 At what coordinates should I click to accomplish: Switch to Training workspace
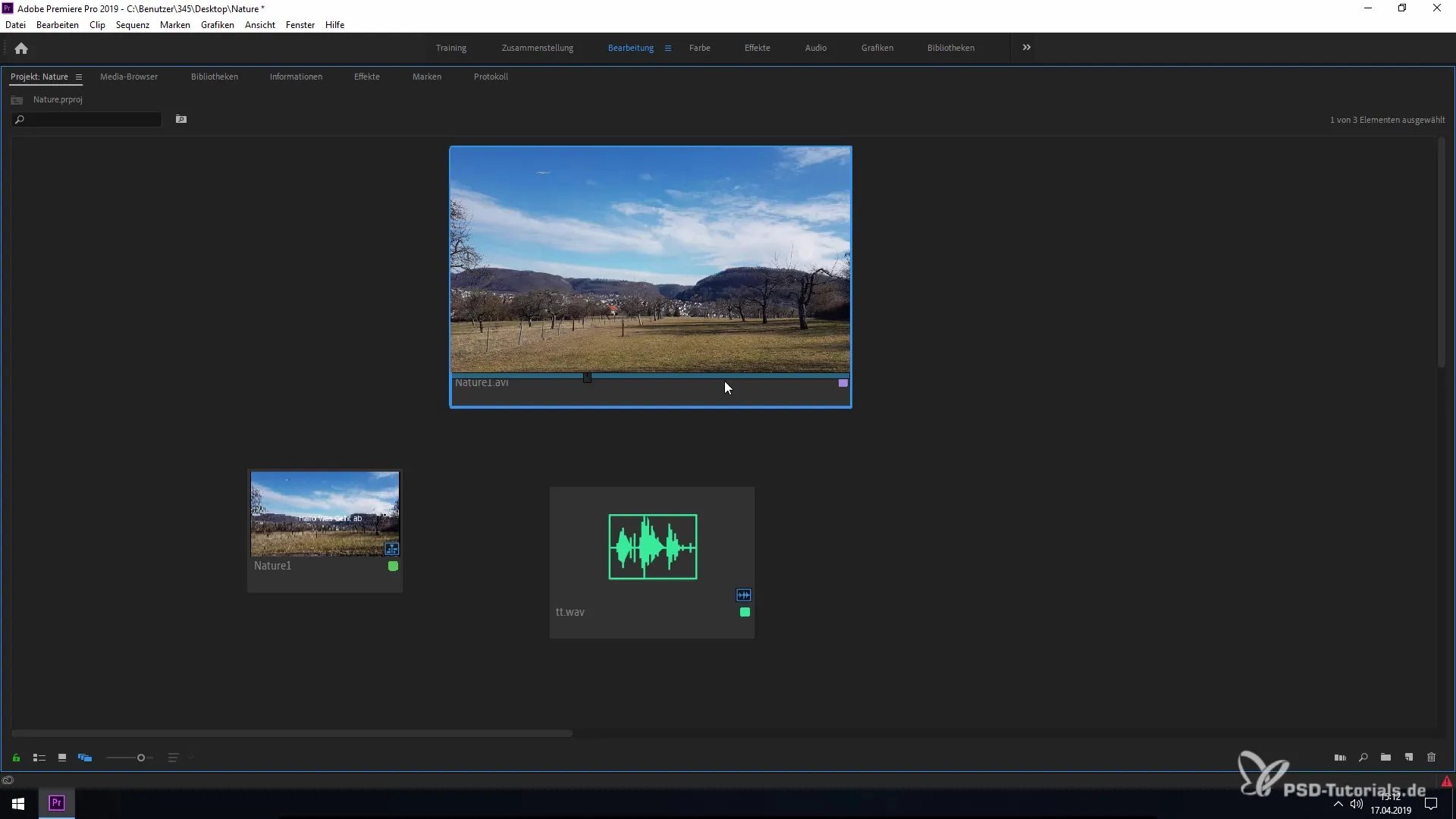pyautogui.click(x=451, y=48)
